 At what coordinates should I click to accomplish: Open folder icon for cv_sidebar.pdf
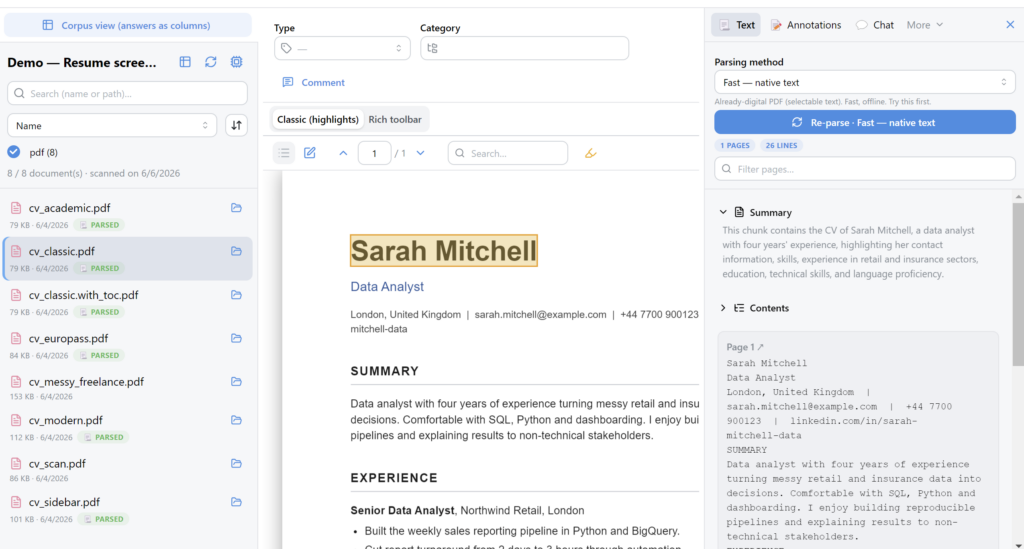(236, 502)
